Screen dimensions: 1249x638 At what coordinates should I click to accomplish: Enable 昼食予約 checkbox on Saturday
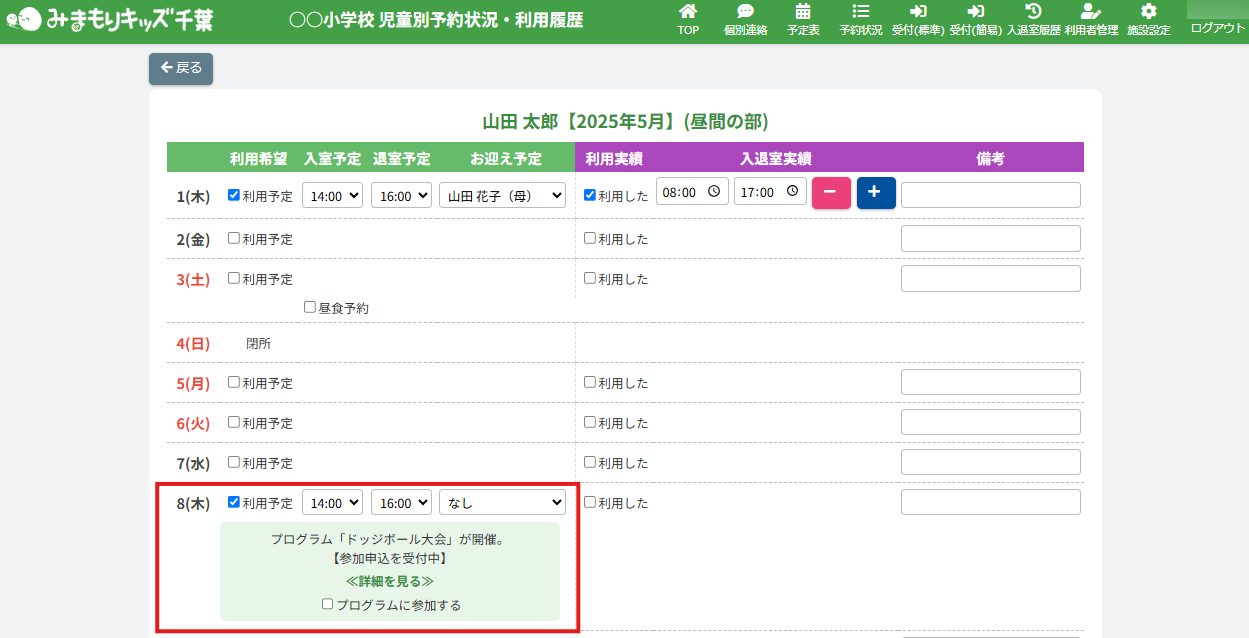310,308
